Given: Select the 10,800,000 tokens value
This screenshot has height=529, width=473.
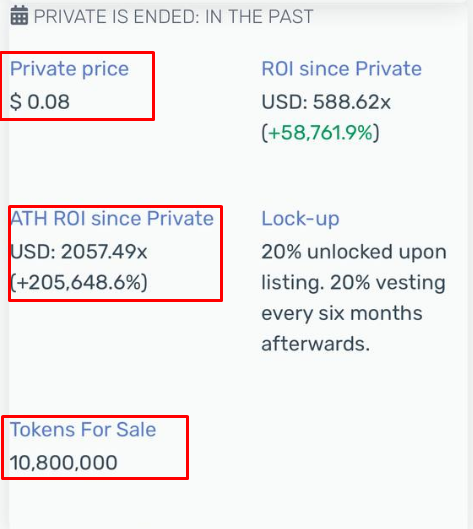Looking at the screenshot, I should pos(63,462).
